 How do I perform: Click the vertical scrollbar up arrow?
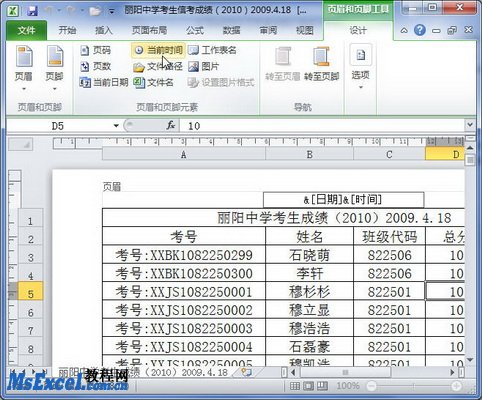point(470,148)
